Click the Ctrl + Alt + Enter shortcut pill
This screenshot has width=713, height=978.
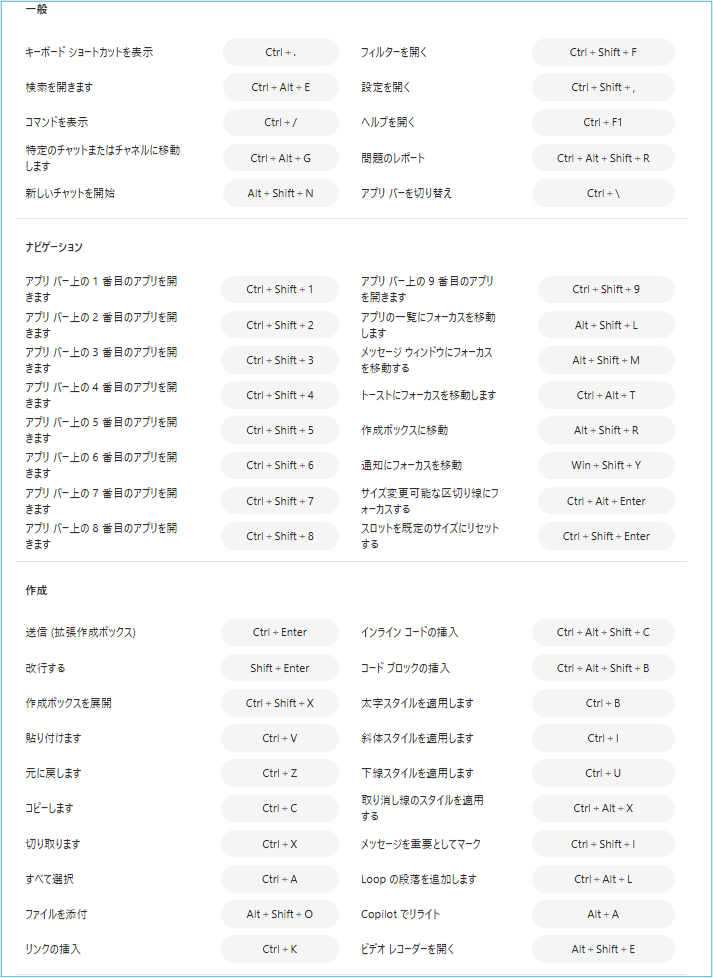click(606, 501)
